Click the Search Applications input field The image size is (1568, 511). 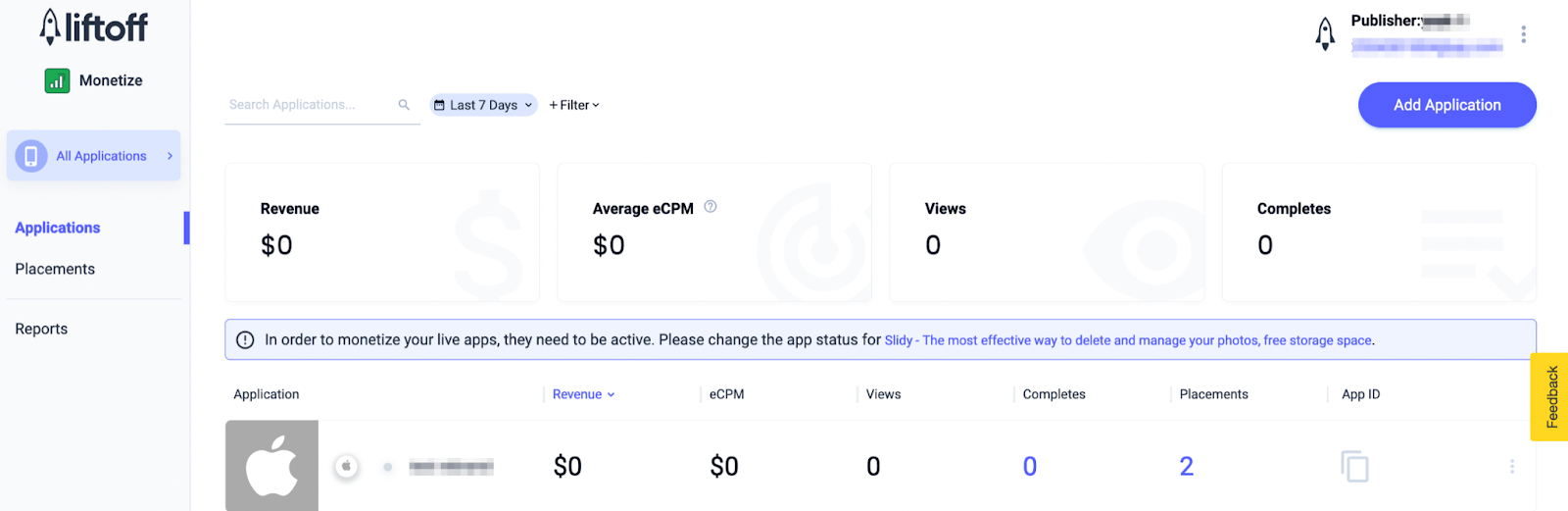pos(309,105)
